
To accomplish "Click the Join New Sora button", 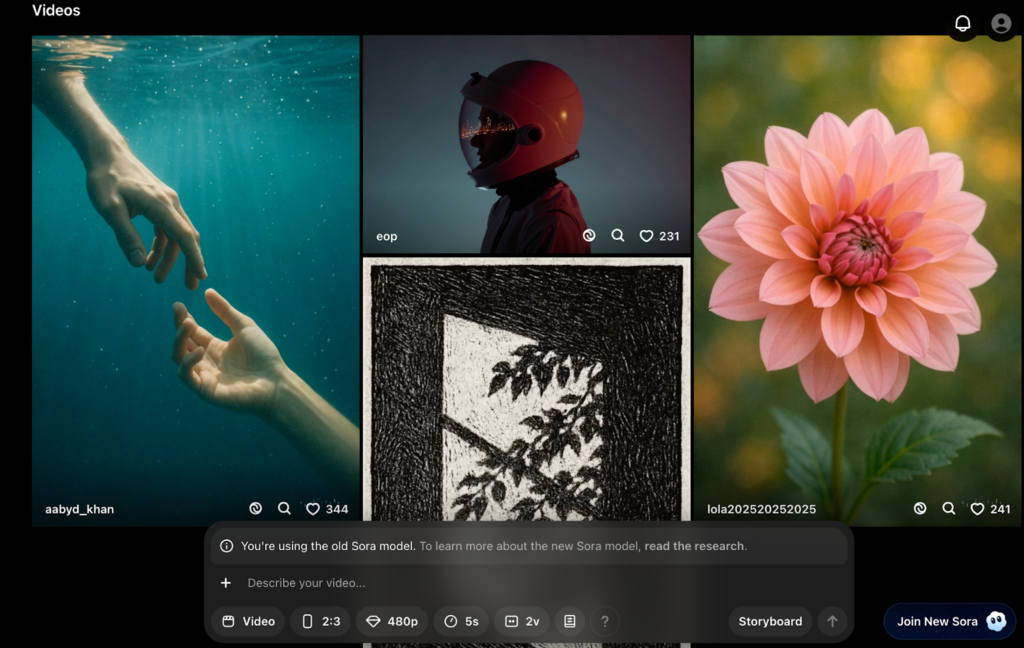I will click(x=949, y=621).
